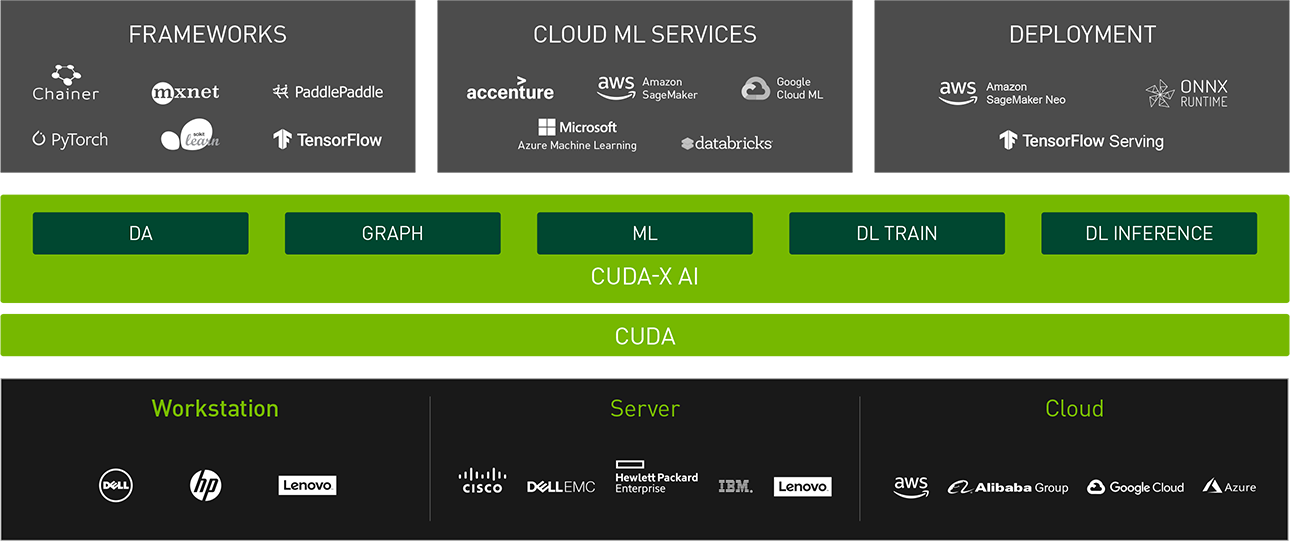Click the Accenture logo
1290x541 pixels.
tap(510, 89)
